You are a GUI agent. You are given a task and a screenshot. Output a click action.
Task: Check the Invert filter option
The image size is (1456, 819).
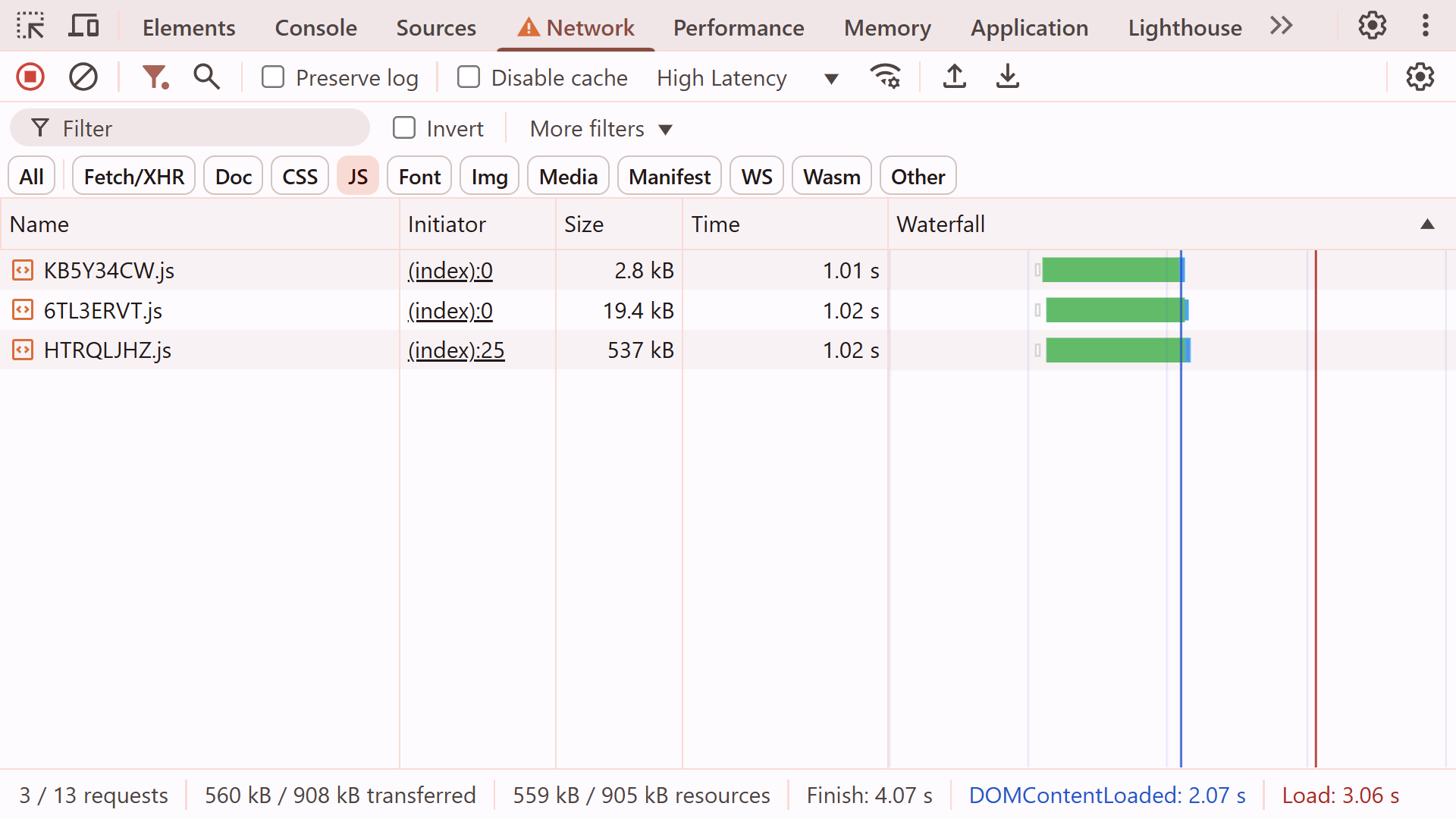point(404,127)
